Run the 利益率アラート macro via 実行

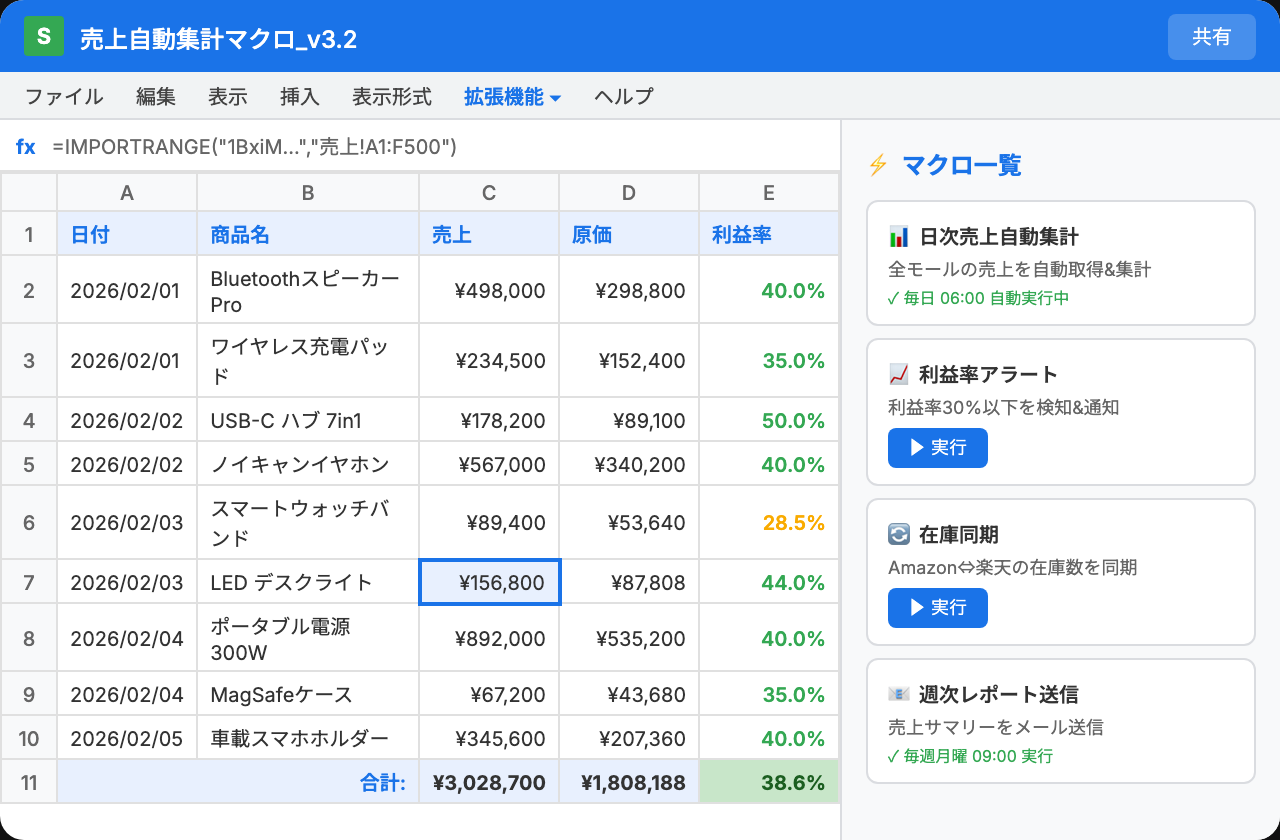[937, 448]
